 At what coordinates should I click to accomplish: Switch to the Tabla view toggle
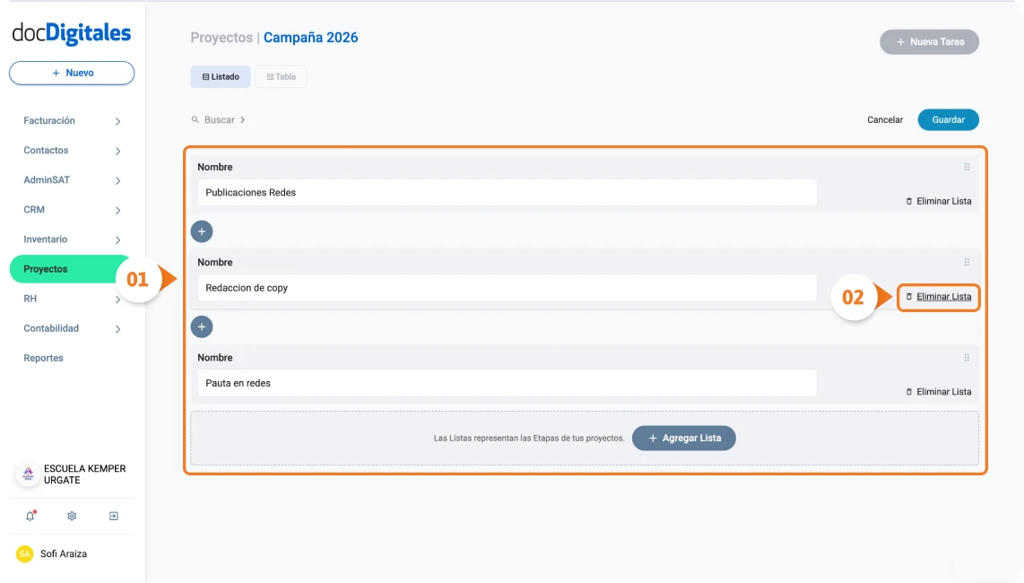[281, 76]
